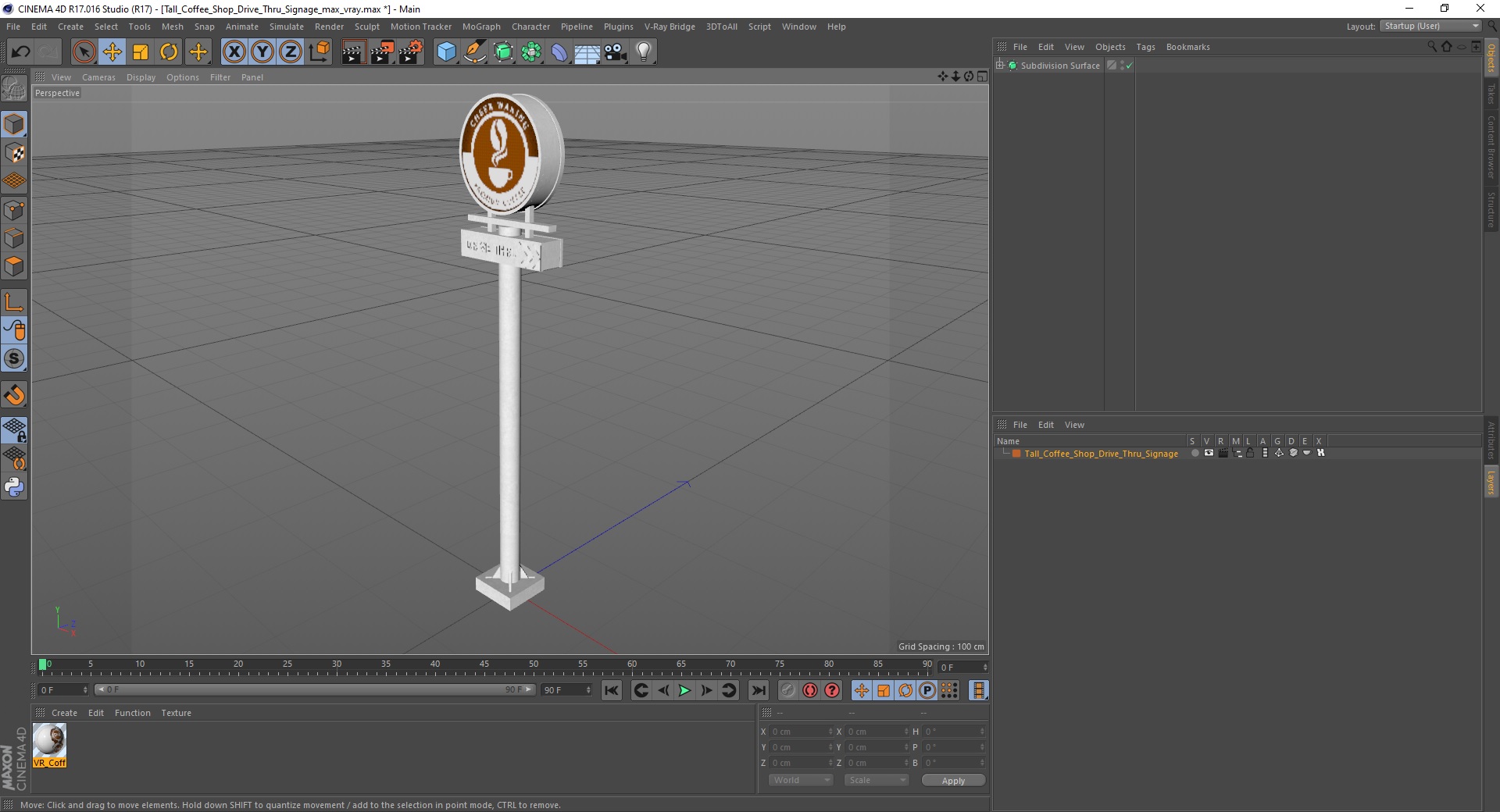Image resolution: width=1500 pixels, height=812 pixels.
Task: Open the spline pen tool
Action: pos(474,52)
